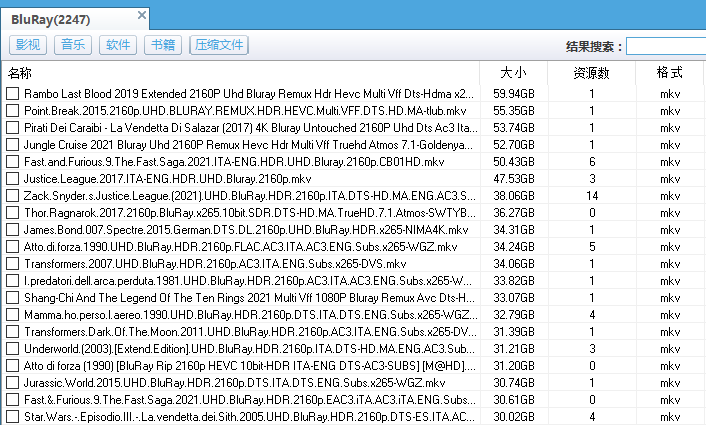Focus the 结果搜索 input field
The width and height of the screenshot is (706, 425).
tap(666, 46)
